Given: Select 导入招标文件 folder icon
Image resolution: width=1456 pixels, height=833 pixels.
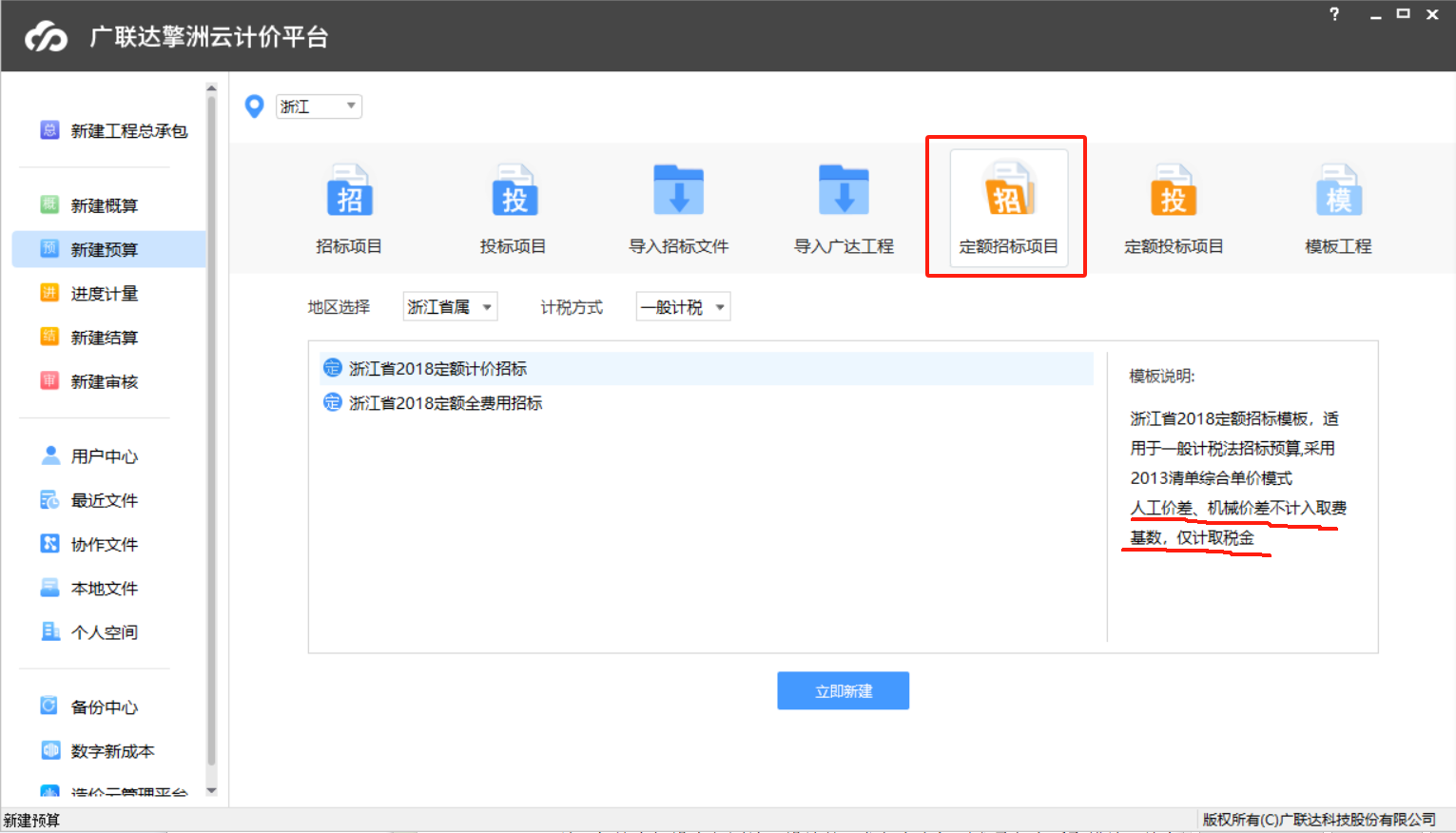Looking at the screenshot, I should (678, 189).
